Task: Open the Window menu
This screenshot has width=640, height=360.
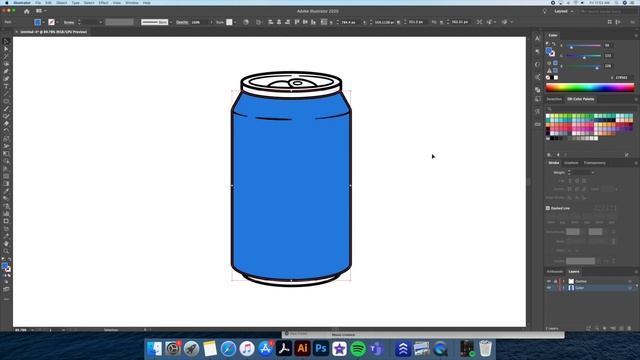Action: click(x=131, y=2)
